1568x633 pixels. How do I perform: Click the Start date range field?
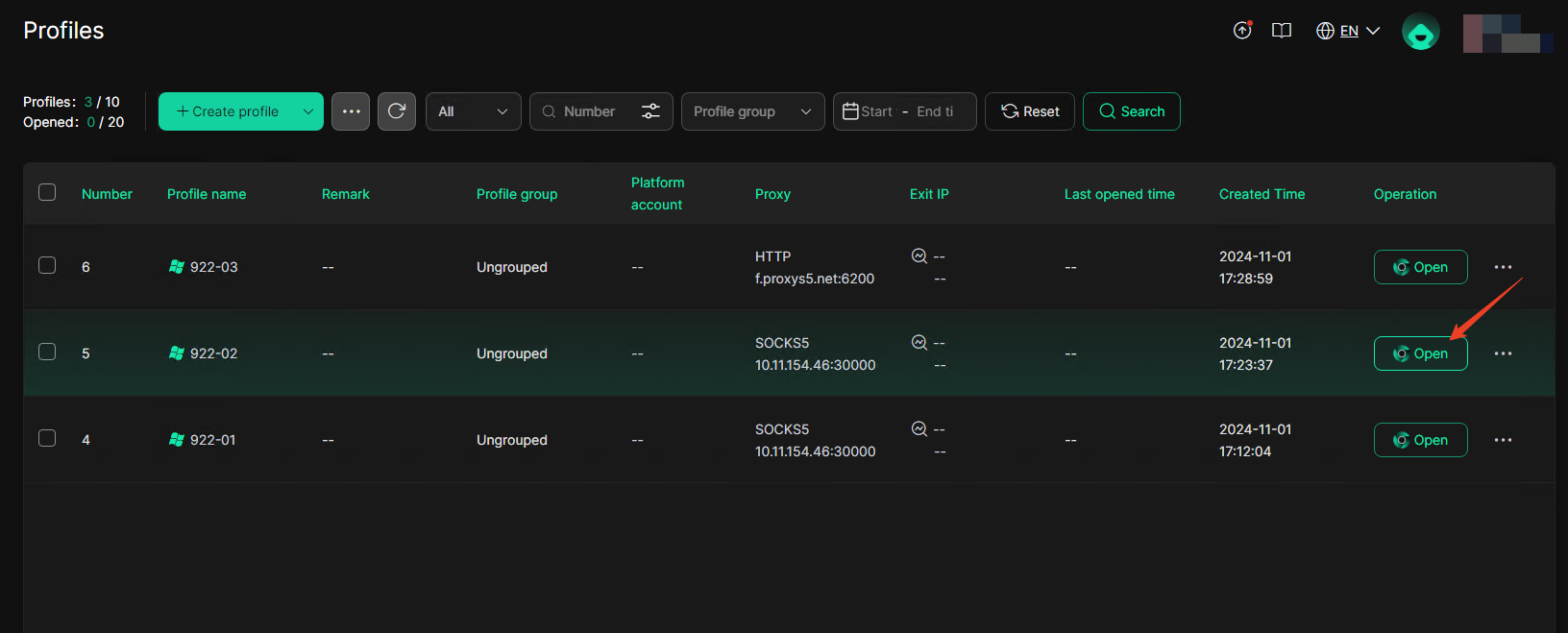tap(876, 111)
